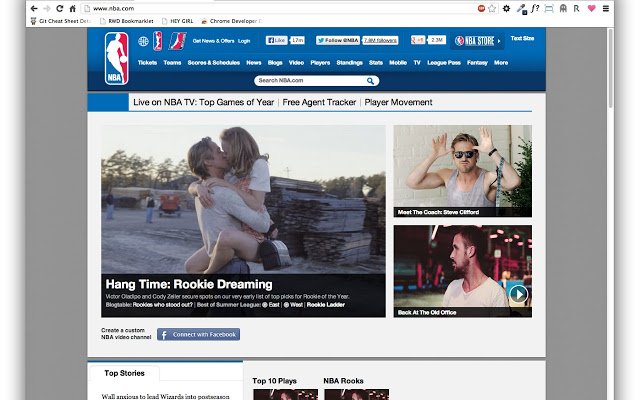Open the gear extension icon

click(507, 8)
